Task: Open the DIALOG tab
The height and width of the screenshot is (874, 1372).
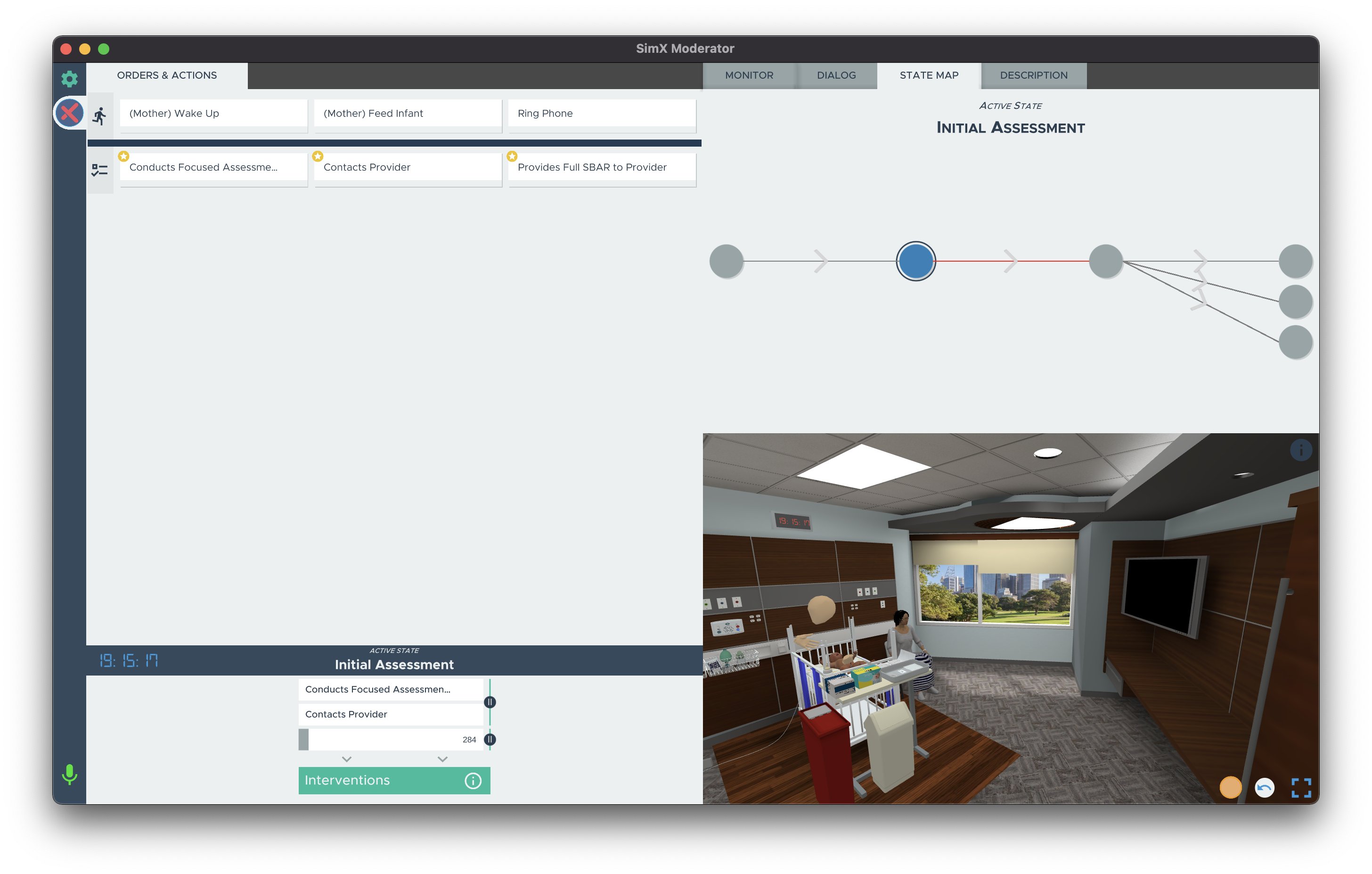Action: coord(836,75)
